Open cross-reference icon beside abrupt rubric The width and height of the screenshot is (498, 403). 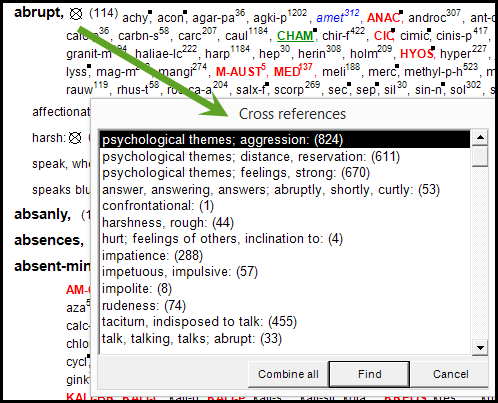[76, 13]
